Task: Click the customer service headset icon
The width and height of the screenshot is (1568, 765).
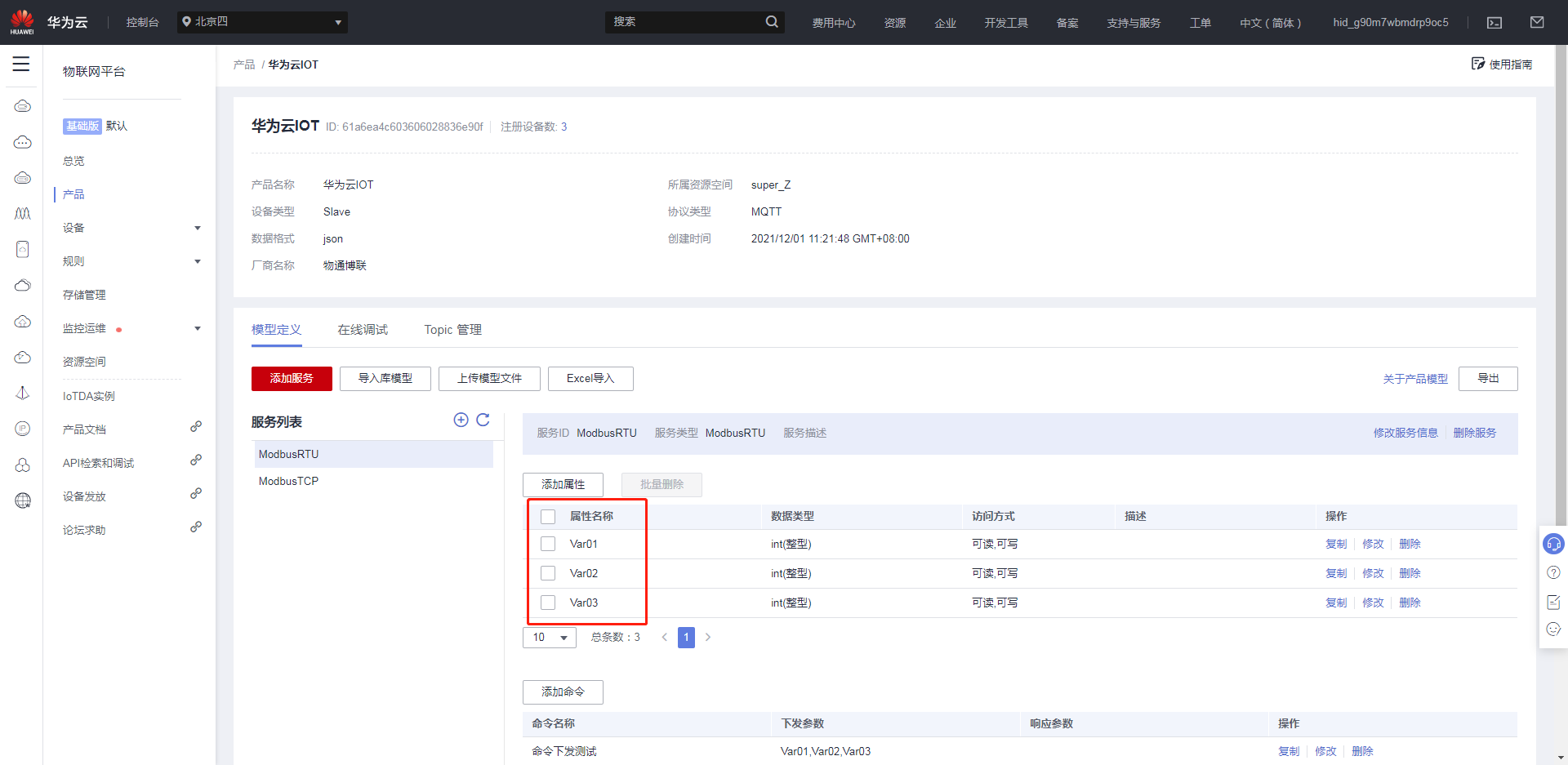Action: point(1553,544)
